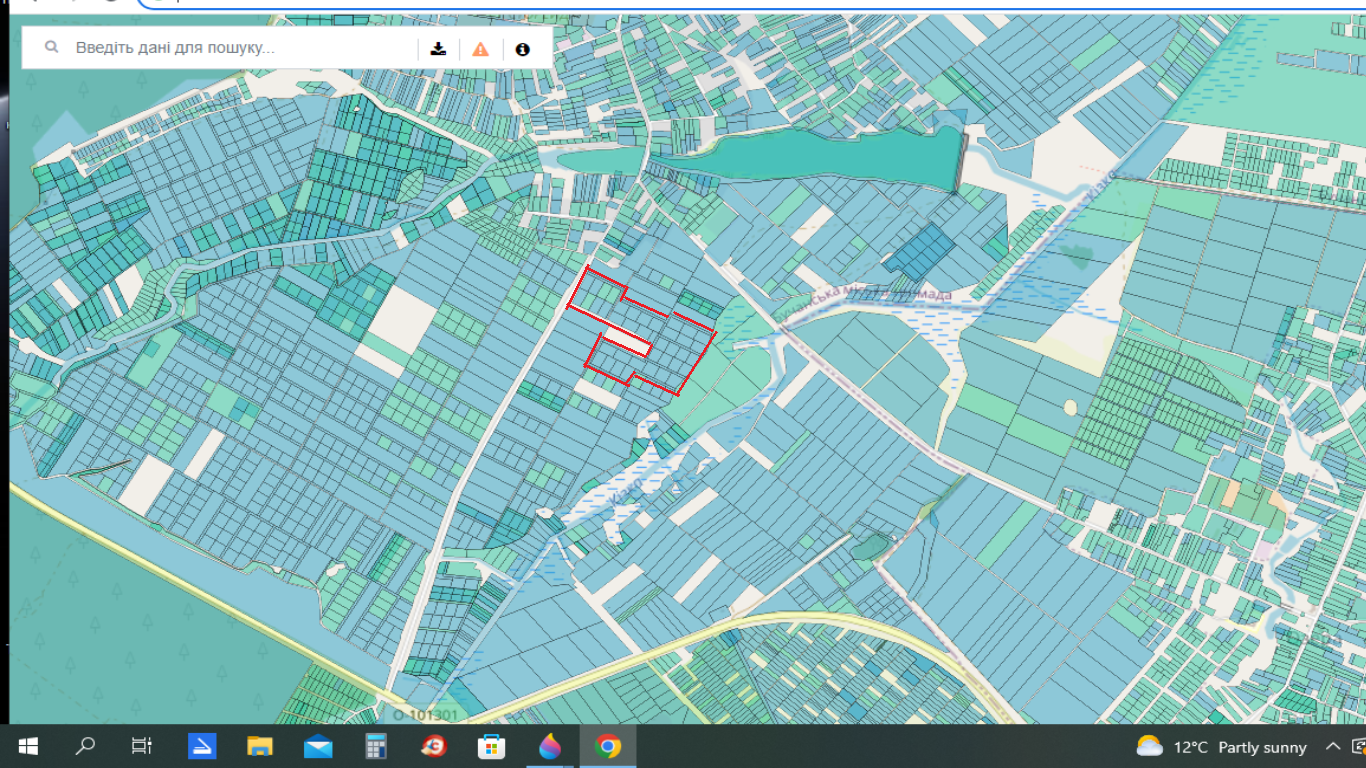Type in the 'Введіть дані для пошуку' field
Screen dimensions: 1366x768
tap(240, 47)
